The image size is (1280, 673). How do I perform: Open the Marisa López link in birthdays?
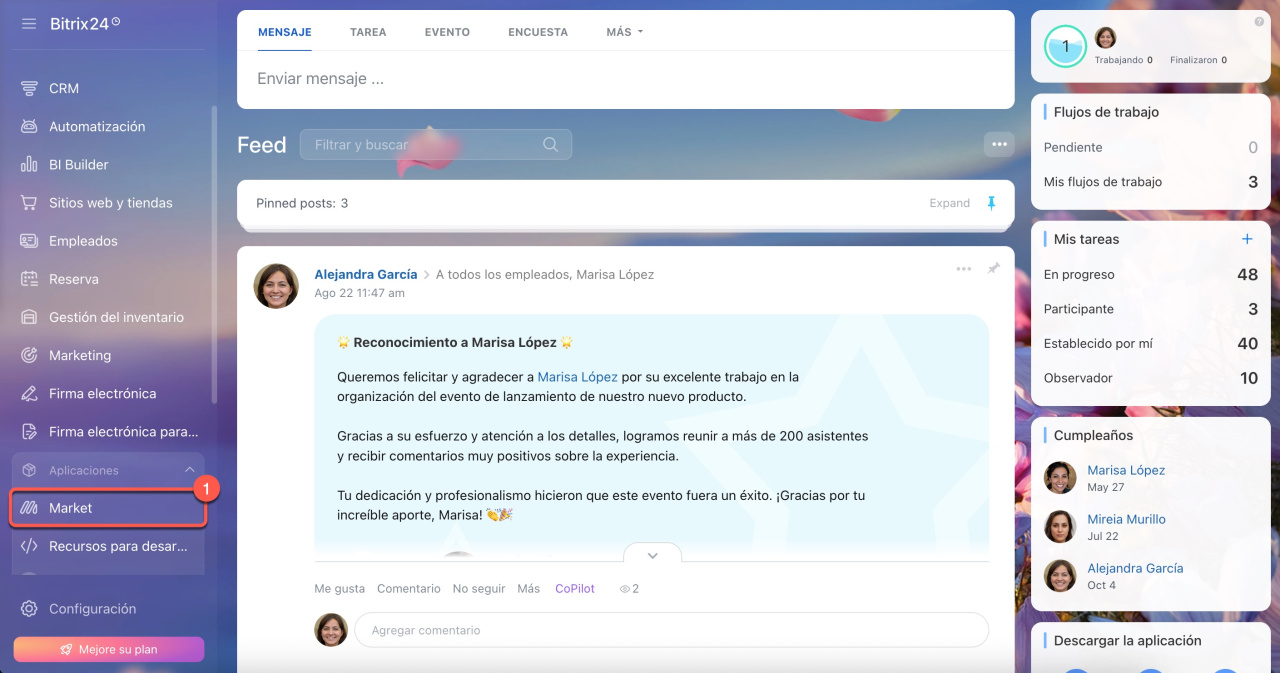click(x=1125, y=470)
